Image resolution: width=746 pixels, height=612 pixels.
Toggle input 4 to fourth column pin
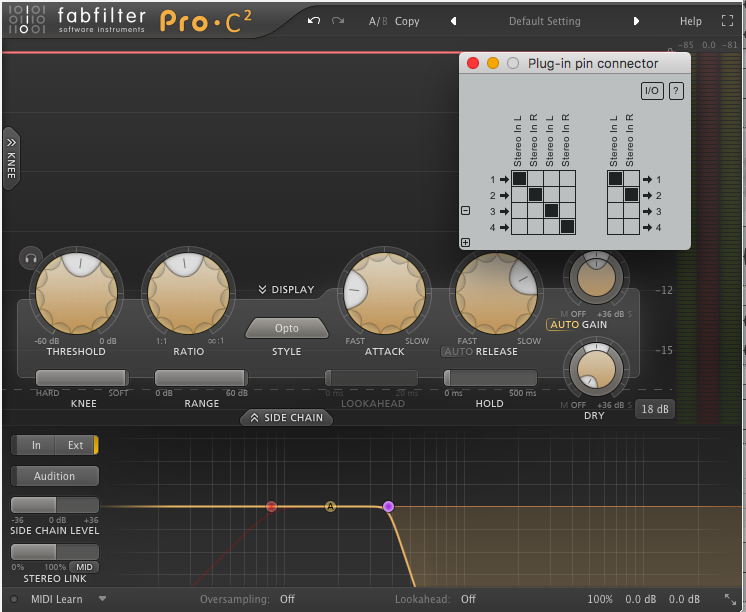[x=568, y=227]
